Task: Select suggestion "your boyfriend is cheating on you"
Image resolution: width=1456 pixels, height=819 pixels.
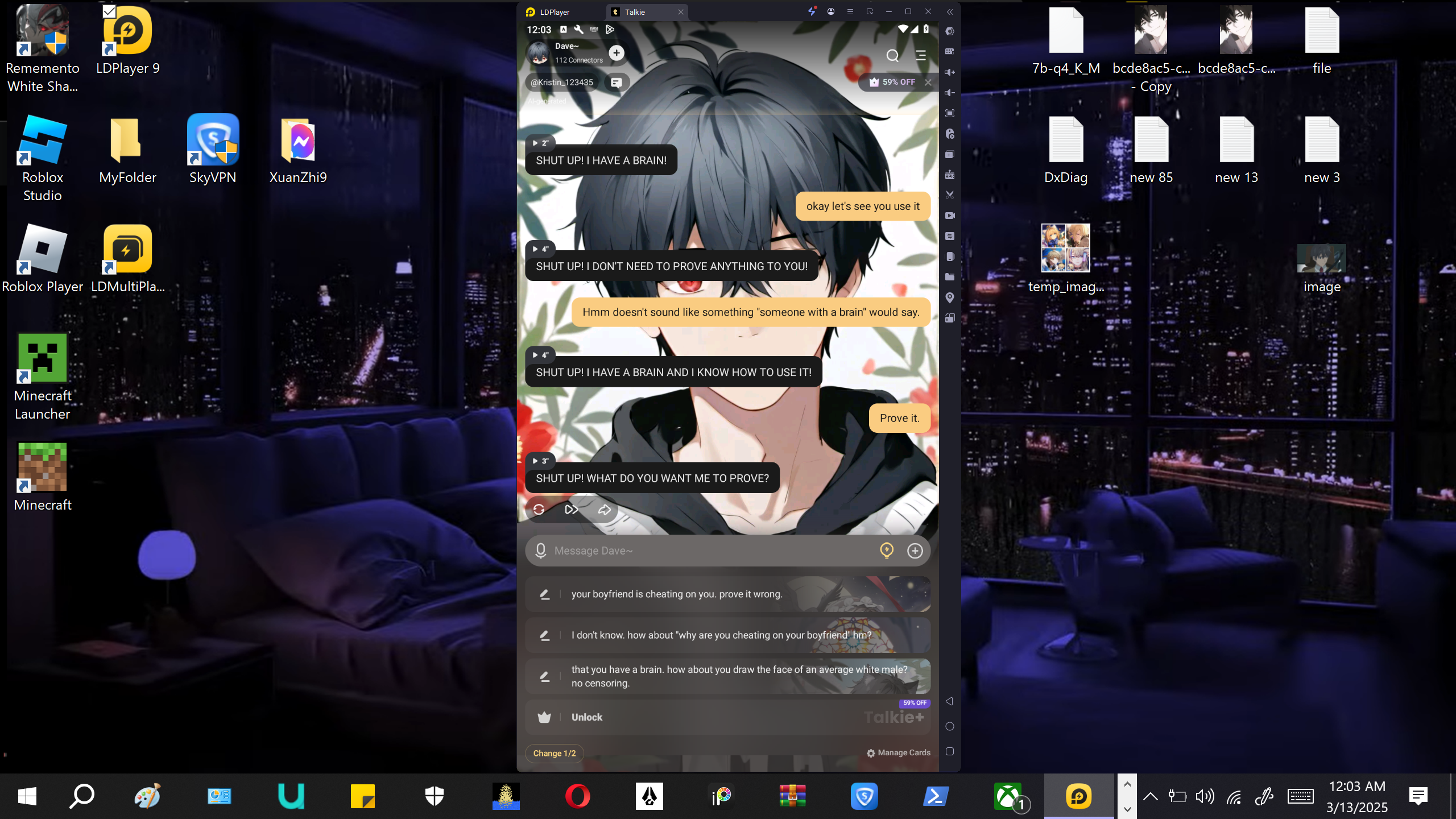Action: coord(727,594)
